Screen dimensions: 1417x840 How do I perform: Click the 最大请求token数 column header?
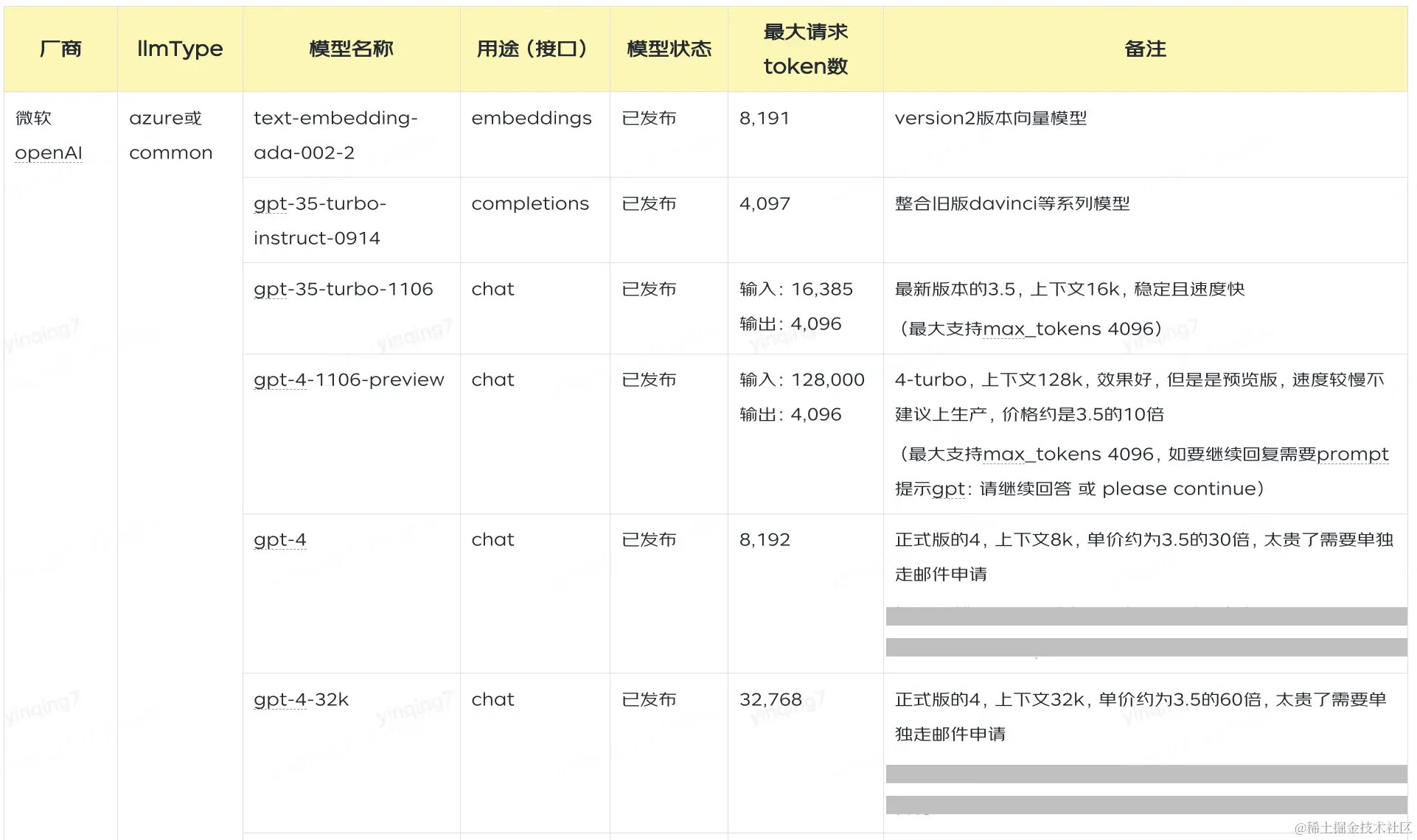805,49
